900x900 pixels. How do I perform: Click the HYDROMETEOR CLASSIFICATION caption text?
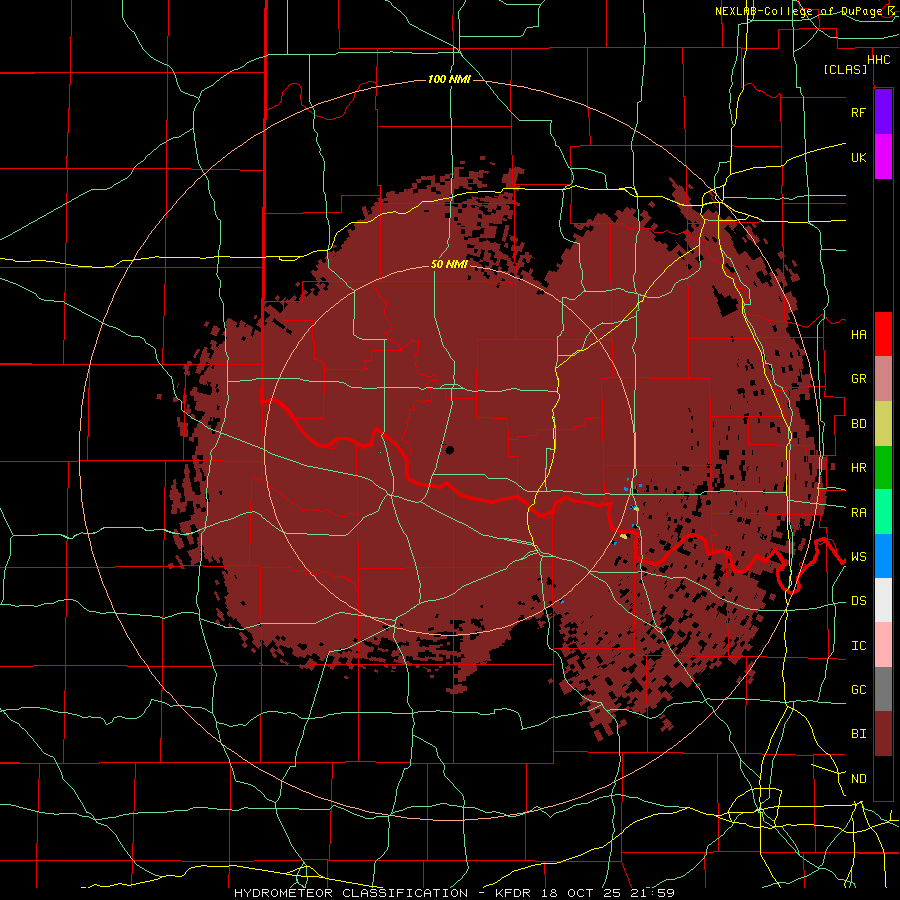[x=351, y=893]
